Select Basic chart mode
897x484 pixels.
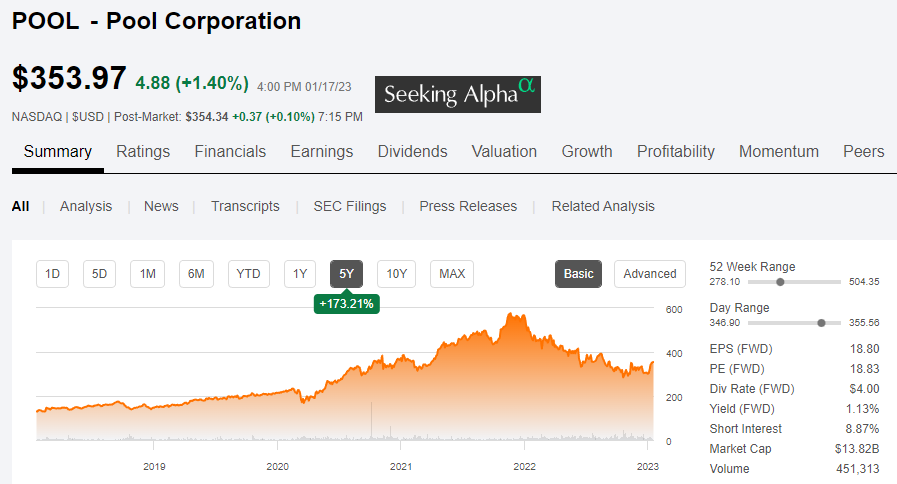(578, 274)
